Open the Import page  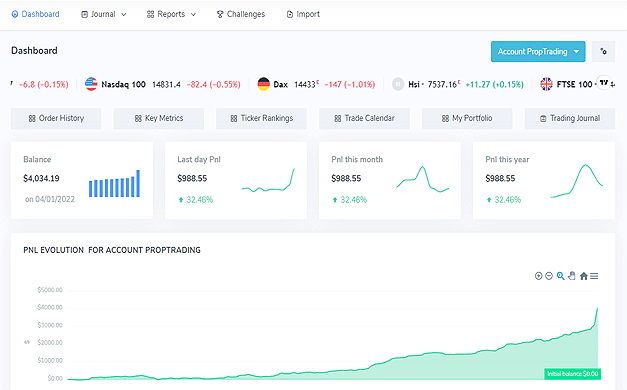point(303,14)
